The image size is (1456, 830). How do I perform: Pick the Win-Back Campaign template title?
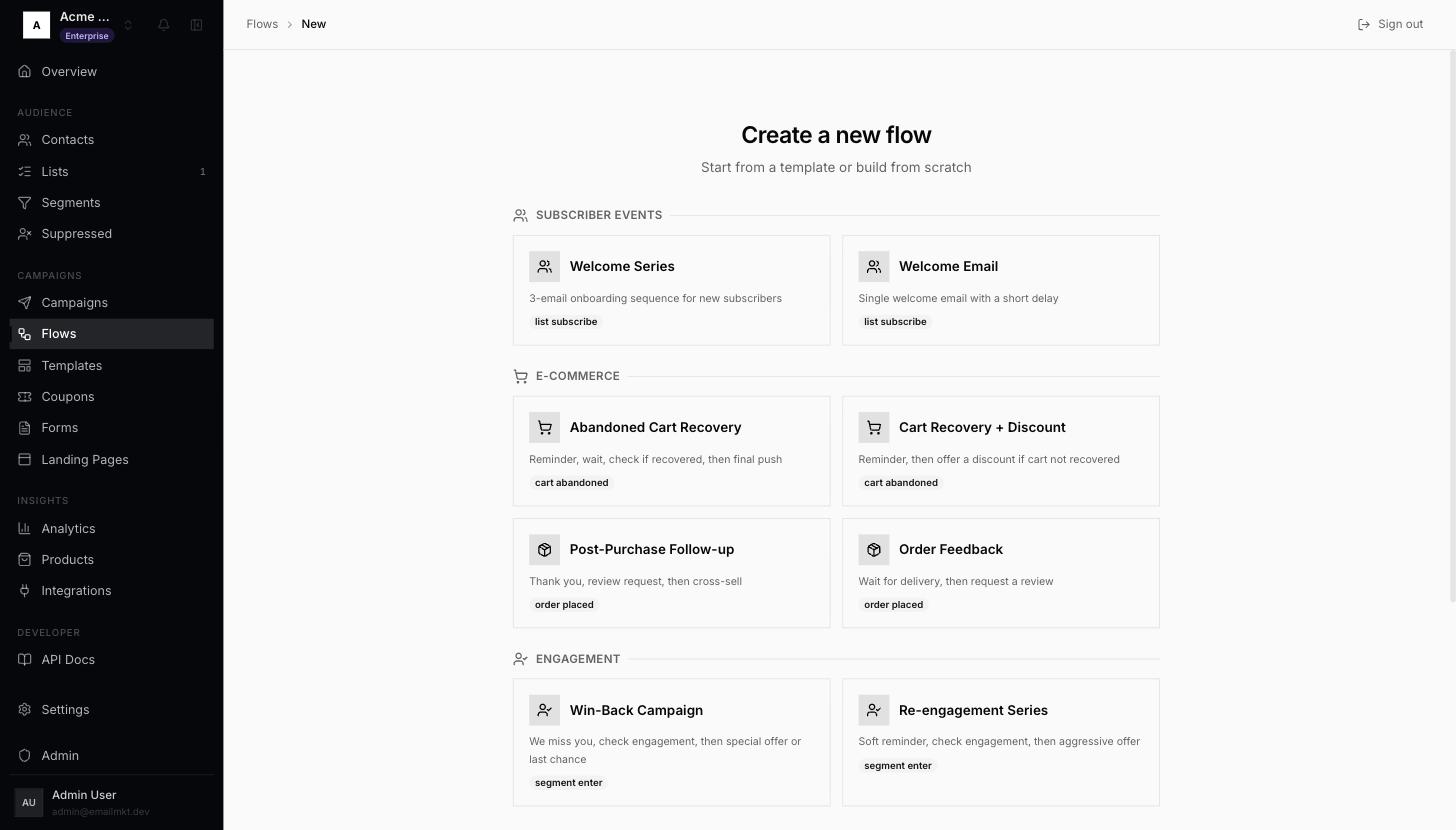coord(636,710)
